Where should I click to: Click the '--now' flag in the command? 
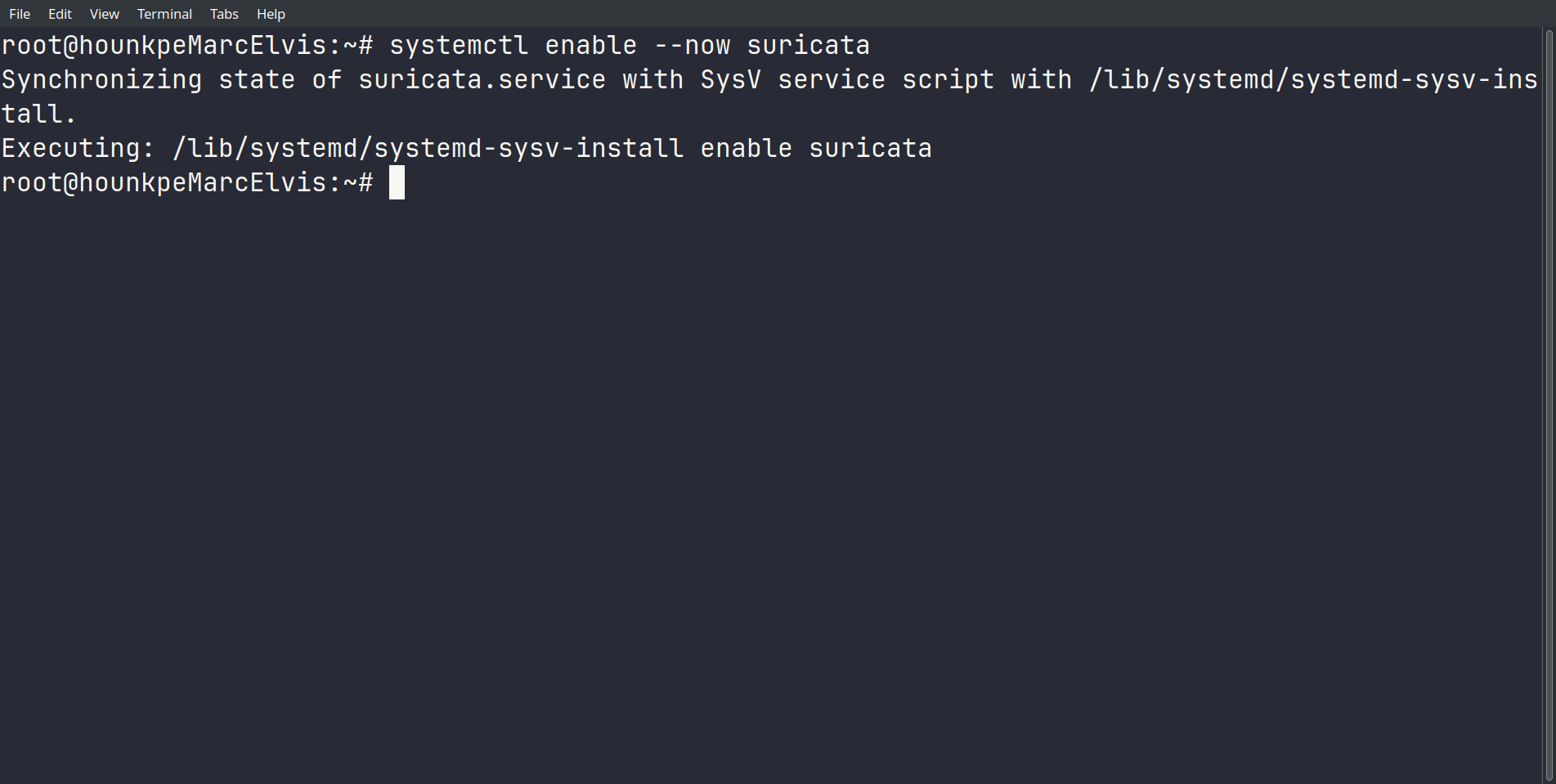pyautogui.click(x=692, y=46)
